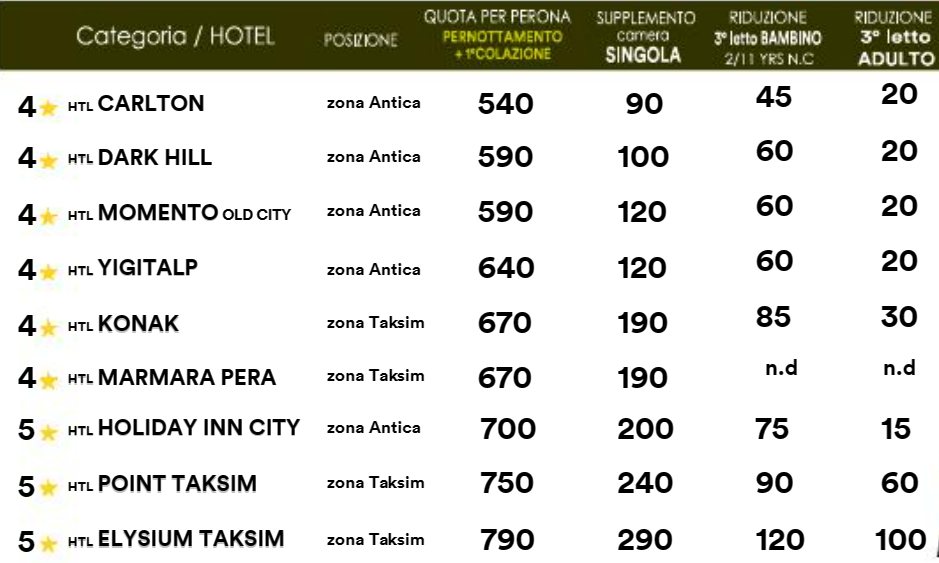The image size is (939, 563).
Task: Click the star beside ELYSIUM TAKSIM
Action: (48, 544)
